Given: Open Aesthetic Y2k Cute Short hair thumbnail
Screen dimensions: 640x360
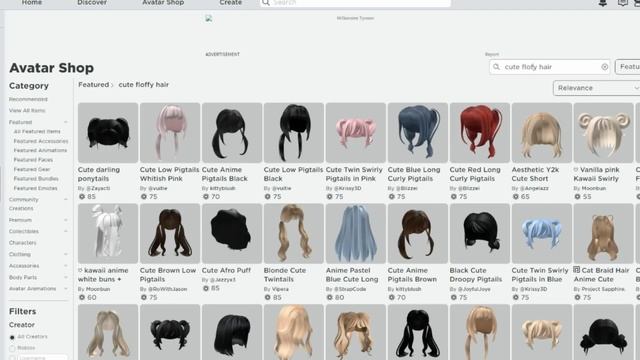Looking at the screenshot, I should click(542, 133).
